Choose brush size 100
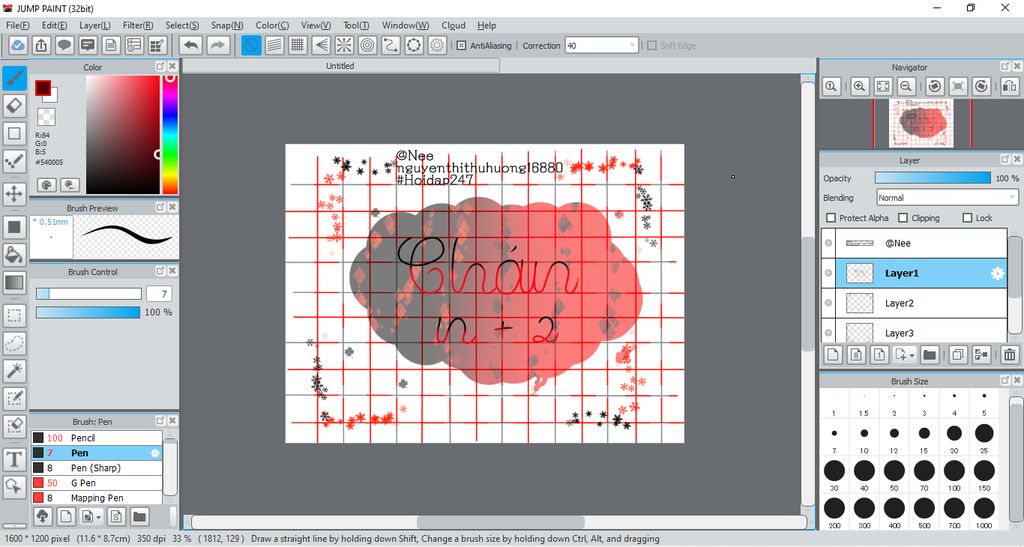The image size is (1024, 547). [954, 473]
